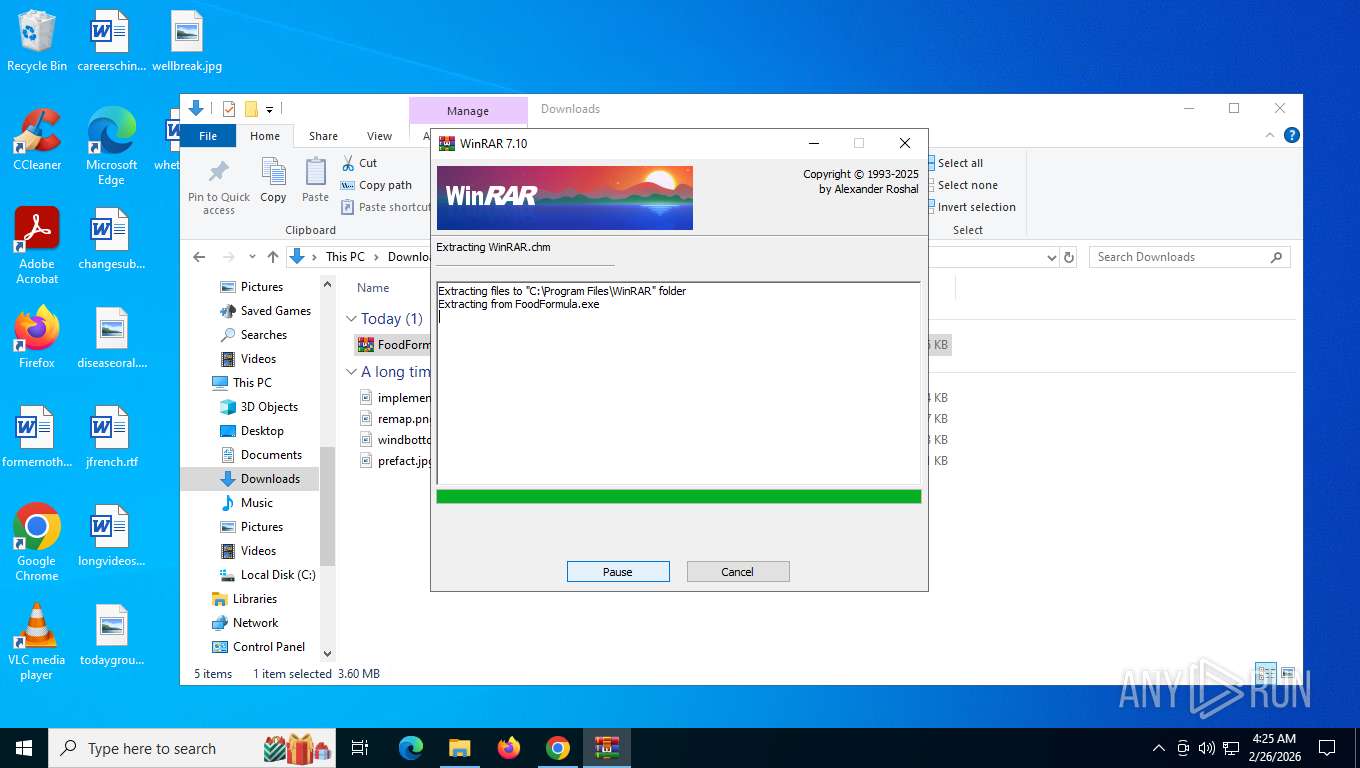
Task: Click WinRAR taskbar icon
Action: click(x=607, y=748)
